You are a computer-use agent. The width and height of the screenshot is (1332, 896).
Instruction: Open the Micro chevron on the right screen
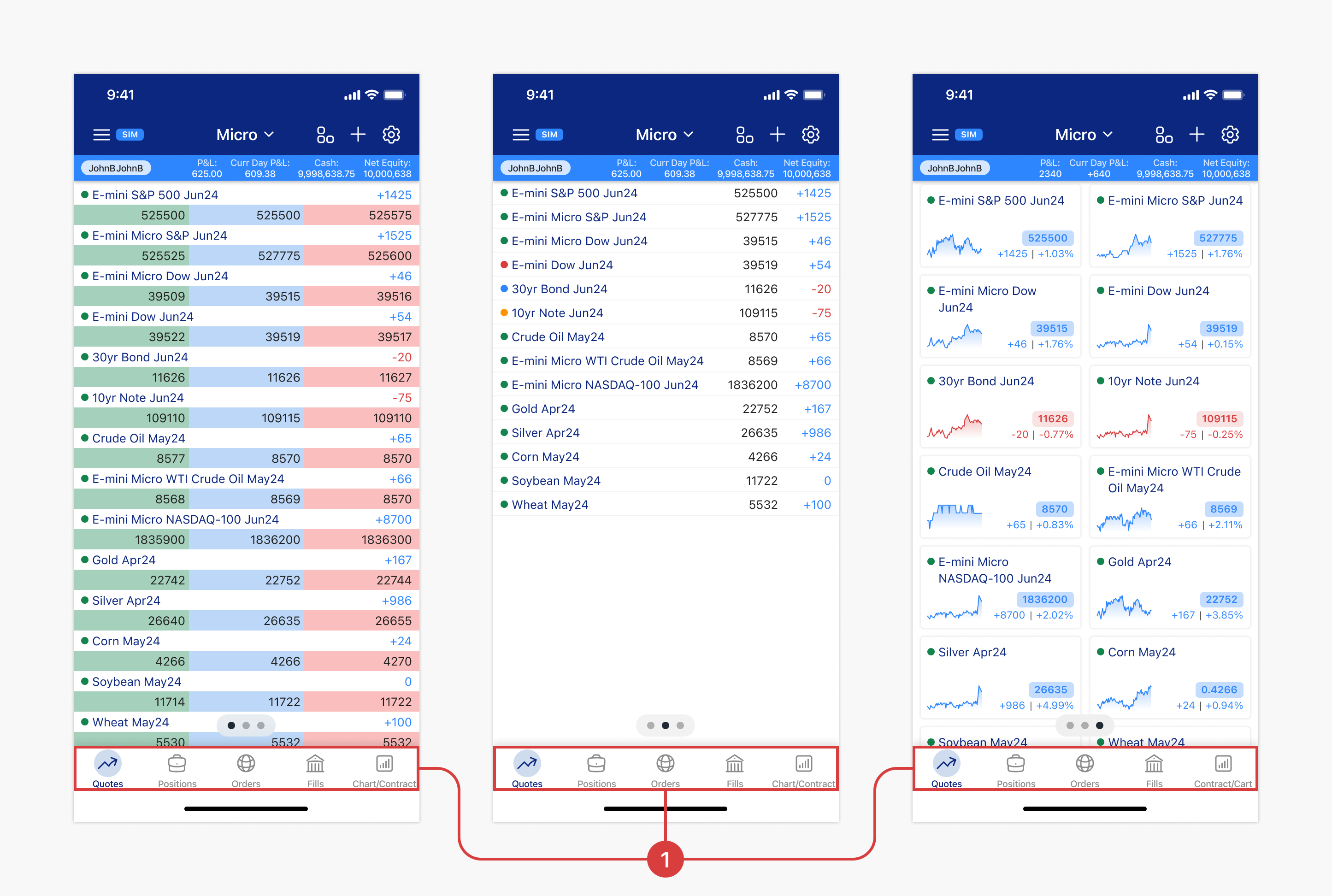click(1084, 134)
